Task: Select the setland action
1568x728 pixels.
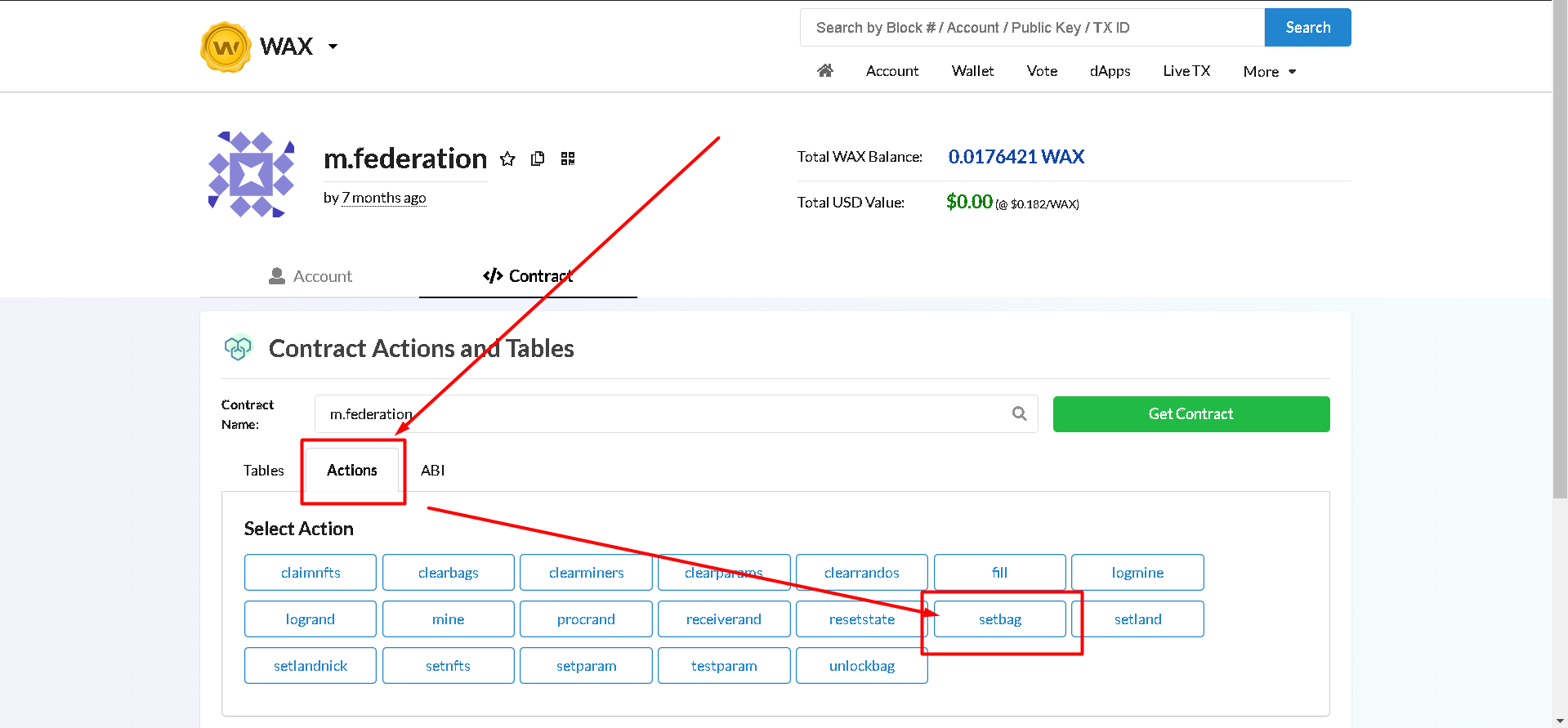Action: click(x=1137, y=619)
